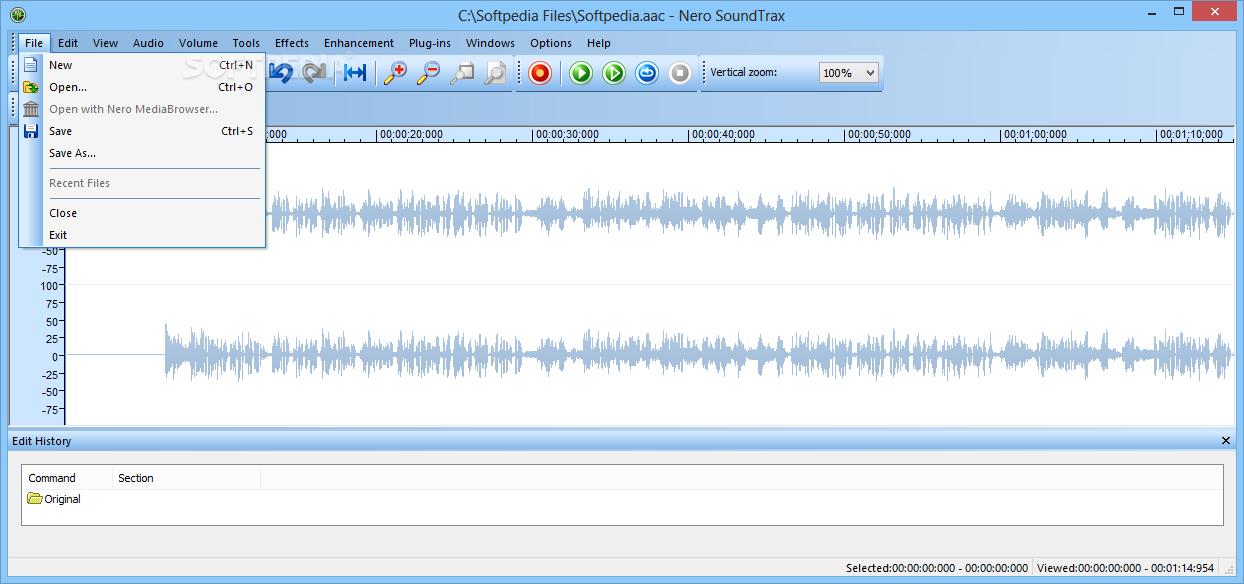
Task: Open the Options menu
Action: [551, 43]
